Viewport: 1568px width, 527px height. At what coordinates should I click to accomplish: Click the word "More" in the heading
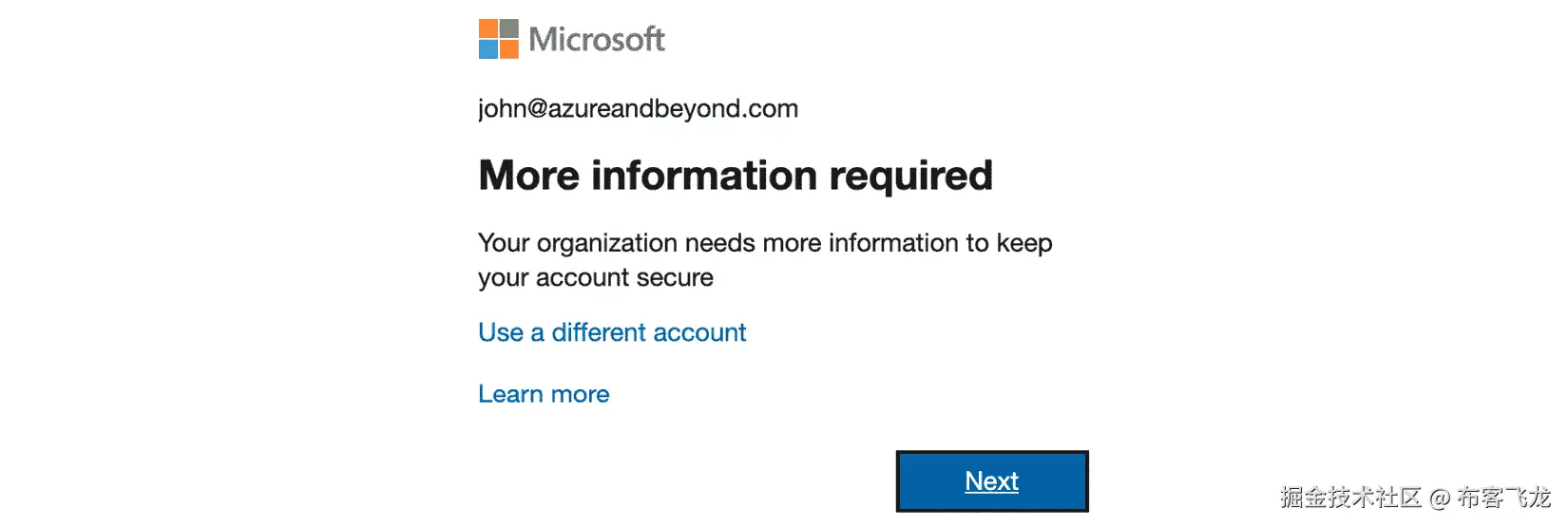coord(528,176)
